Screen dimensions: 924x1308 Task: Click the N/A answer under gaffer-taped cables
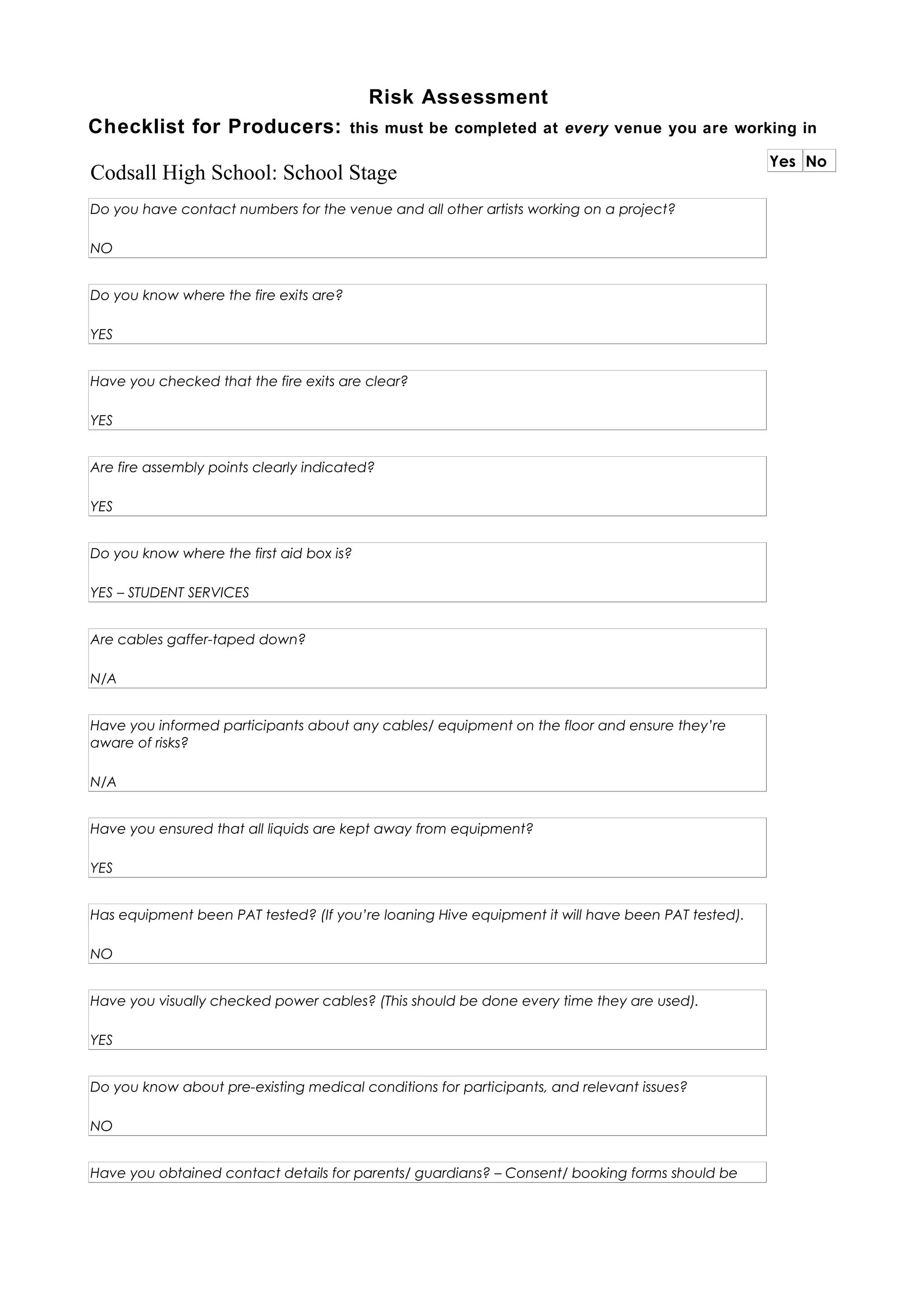tap(103, 678)
